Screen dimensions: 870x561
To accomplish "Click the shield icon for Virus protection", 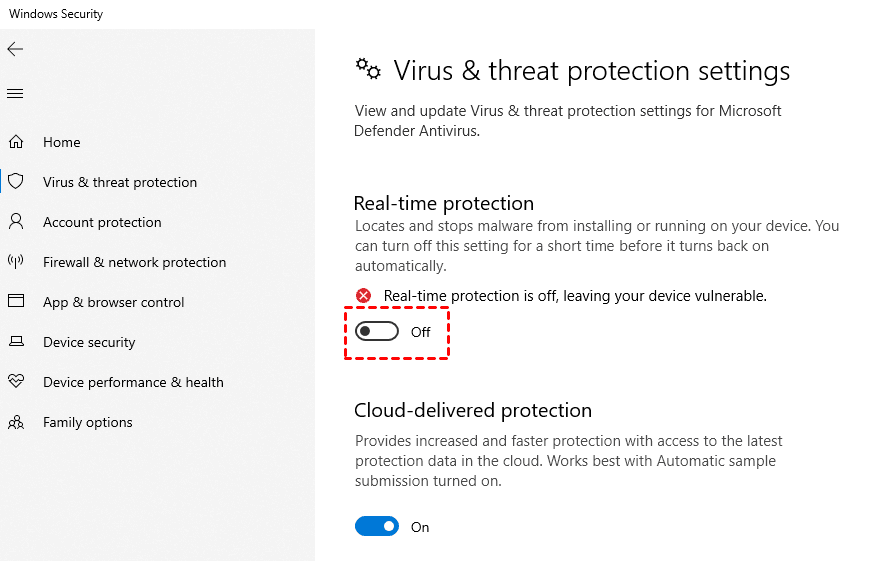I will (16, 182).
